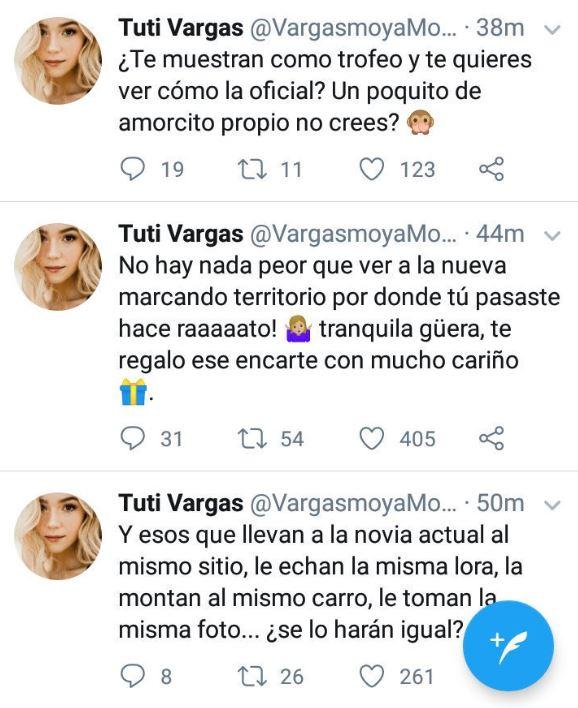
Task: Like the tweet with 123 likes
Action: [x=372, y=169]
